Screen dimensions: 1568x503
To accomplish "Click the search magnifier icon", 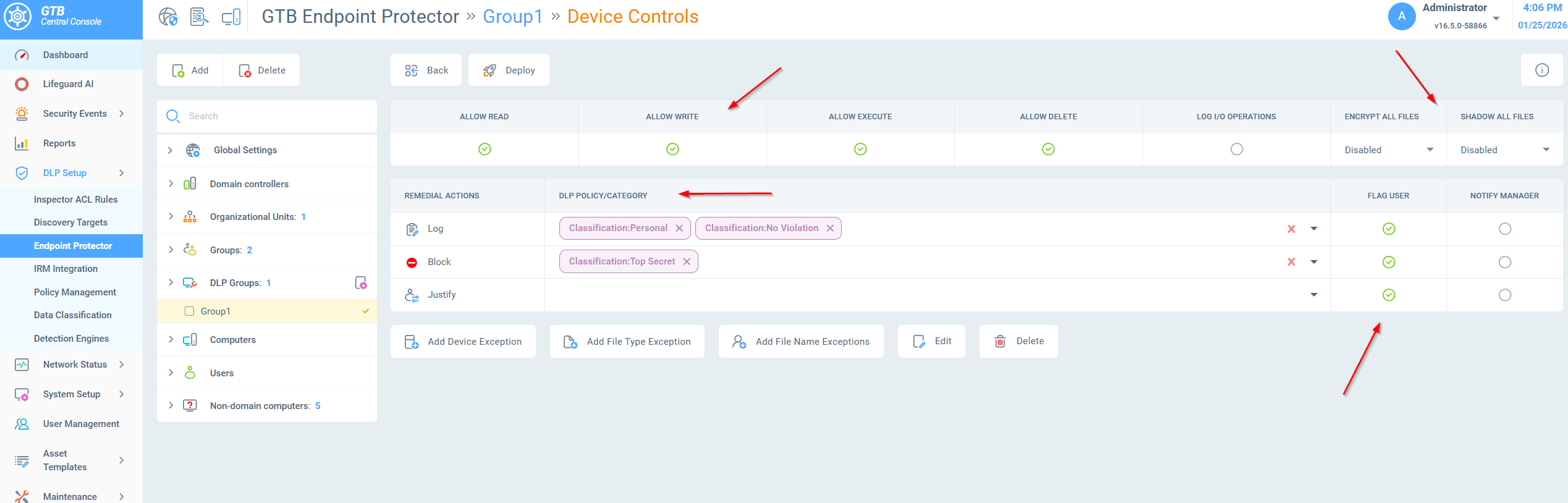I will coord(173,116).
